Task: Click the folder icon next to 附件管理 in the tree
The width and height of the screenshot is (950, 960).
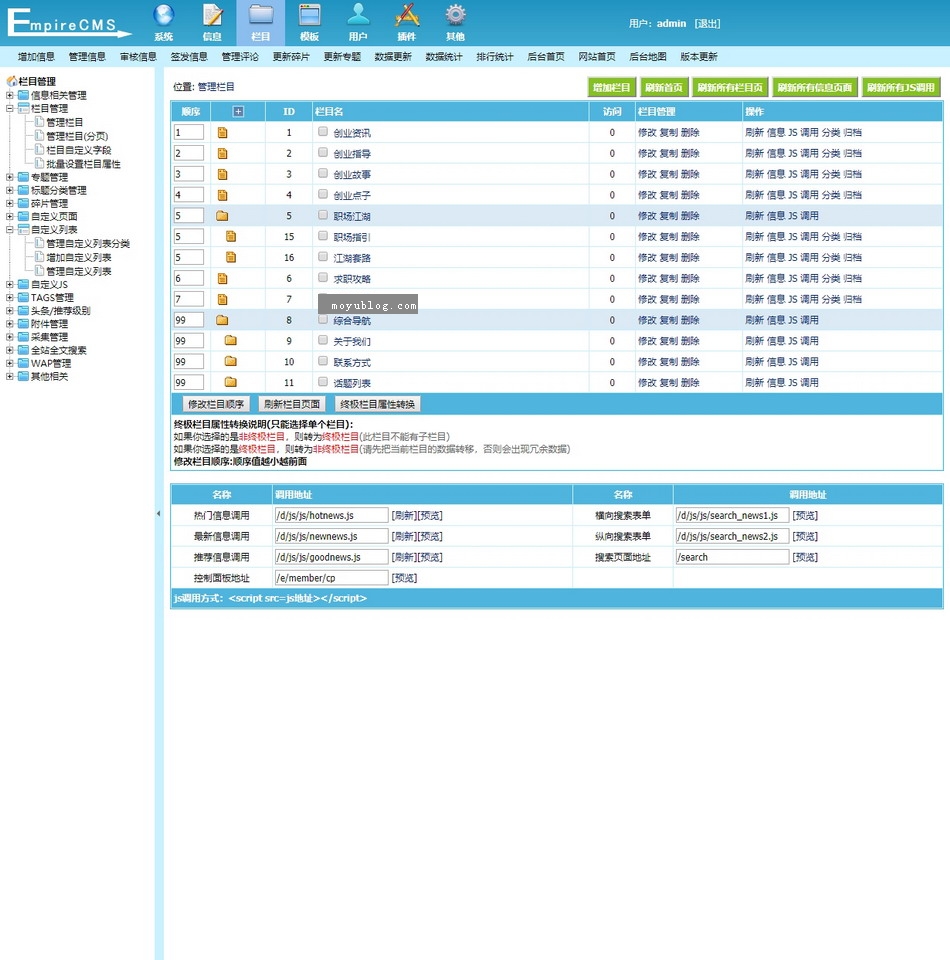Action: pos(23,323)
